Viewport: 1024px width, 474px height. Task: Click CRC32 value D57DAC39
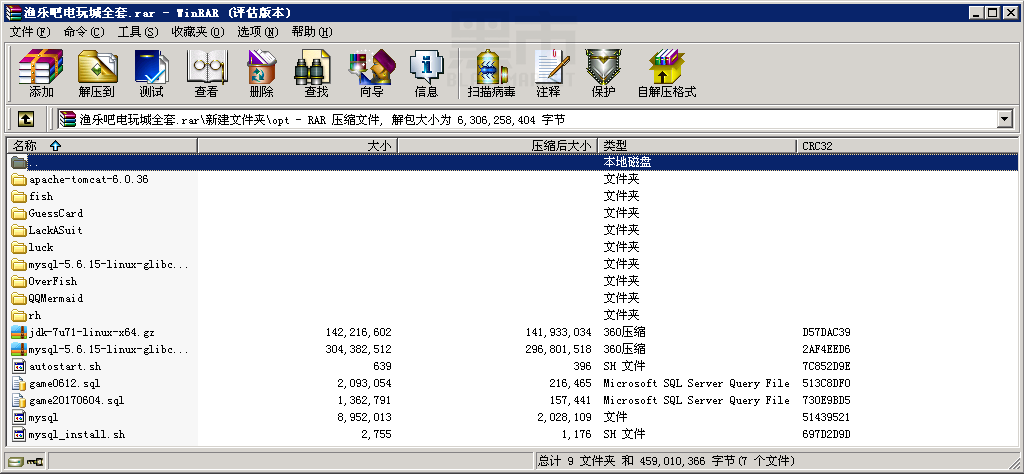[x=826, y=332]
